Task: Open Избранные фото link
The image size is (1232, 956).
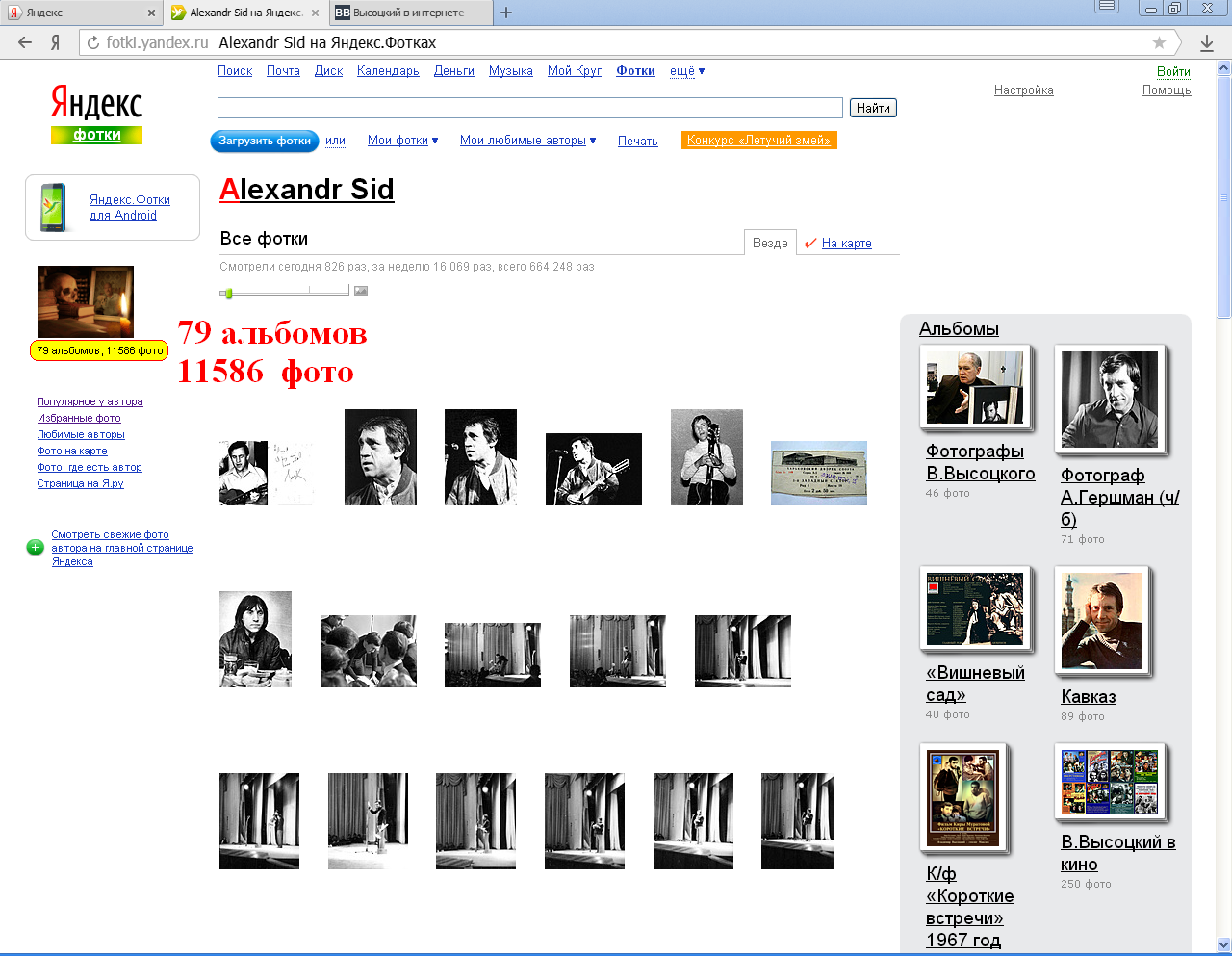Action: pyautogui.click(x=79, y=418)
